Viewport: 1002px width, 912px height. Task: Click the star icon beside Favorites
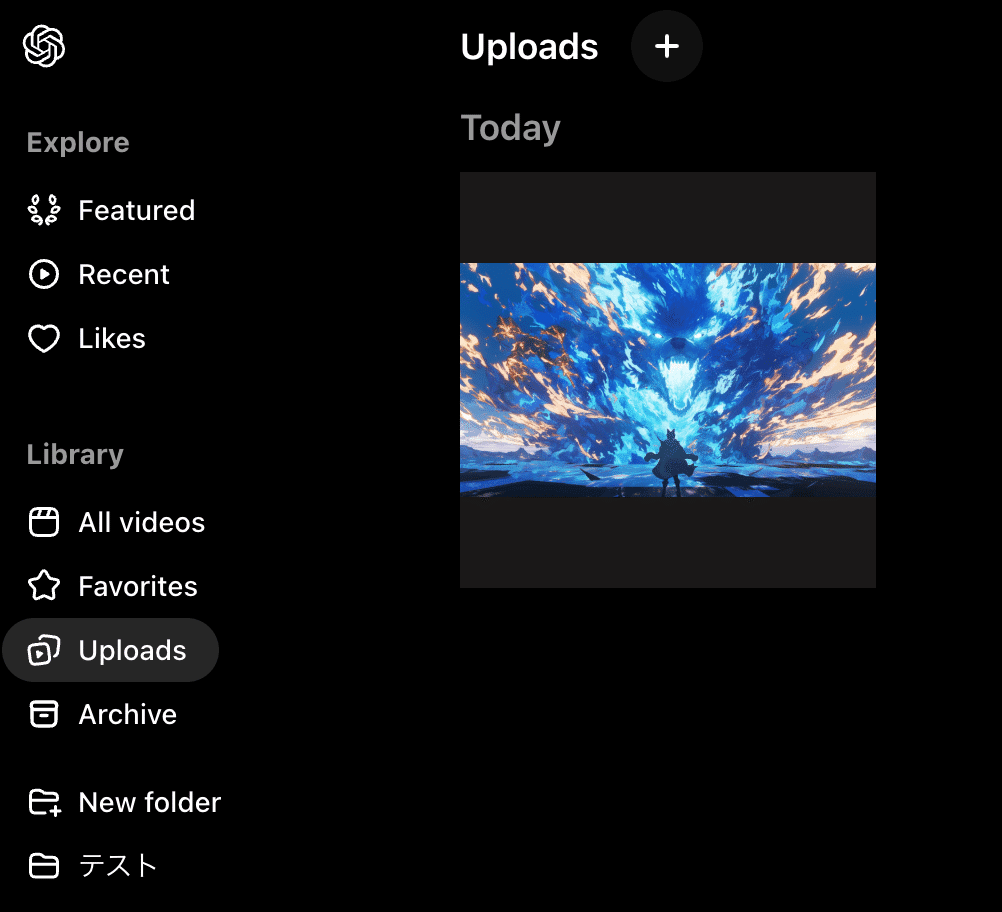point(44,585)
